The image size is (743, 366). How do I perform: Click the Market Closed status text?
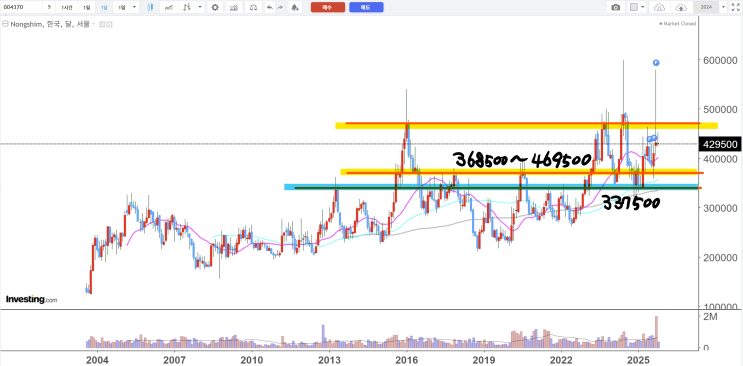point(679,24)
